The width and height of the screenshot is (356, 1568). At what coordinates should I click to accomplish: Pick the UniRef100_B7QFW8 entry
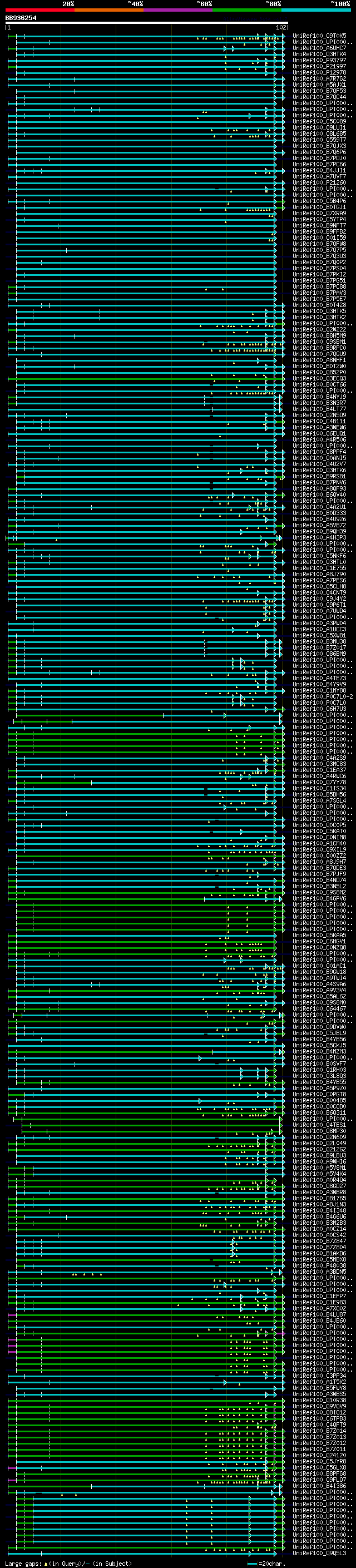point(319,244)
